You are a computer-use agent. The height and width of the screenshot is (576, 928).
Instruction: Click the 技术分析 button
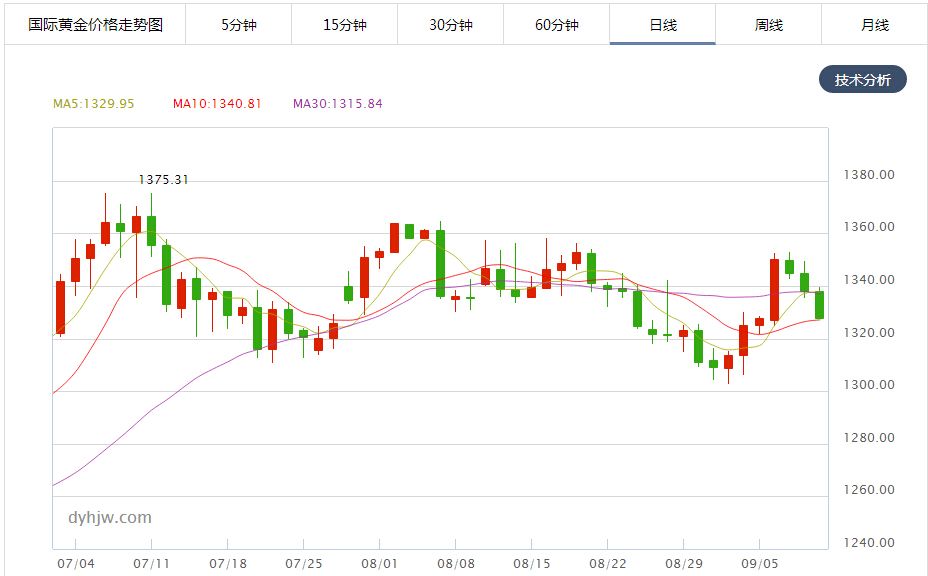point(862,80)
